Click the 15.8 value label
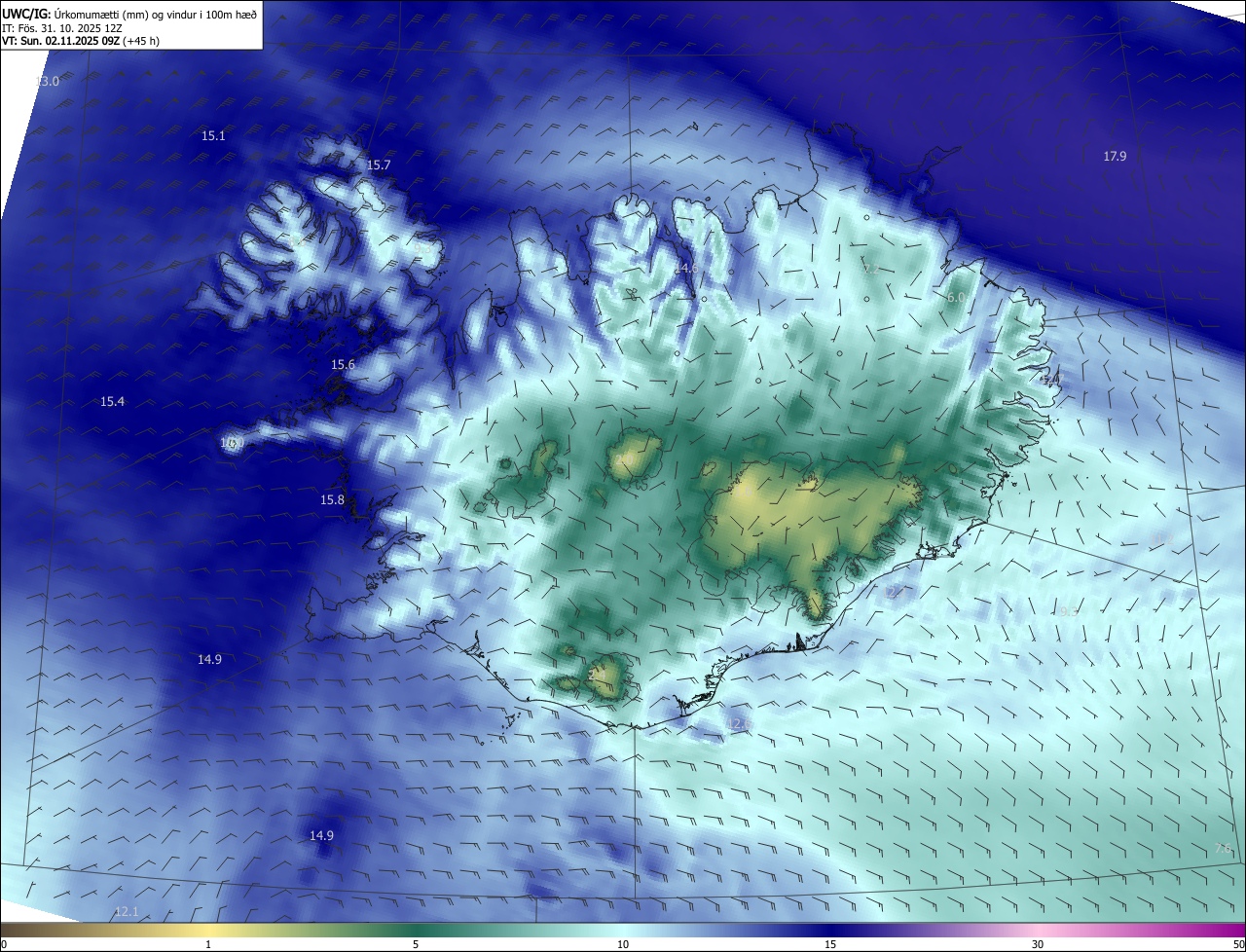Image resolution: width=1246 pixels, height=952 pixels. point(332,500)
